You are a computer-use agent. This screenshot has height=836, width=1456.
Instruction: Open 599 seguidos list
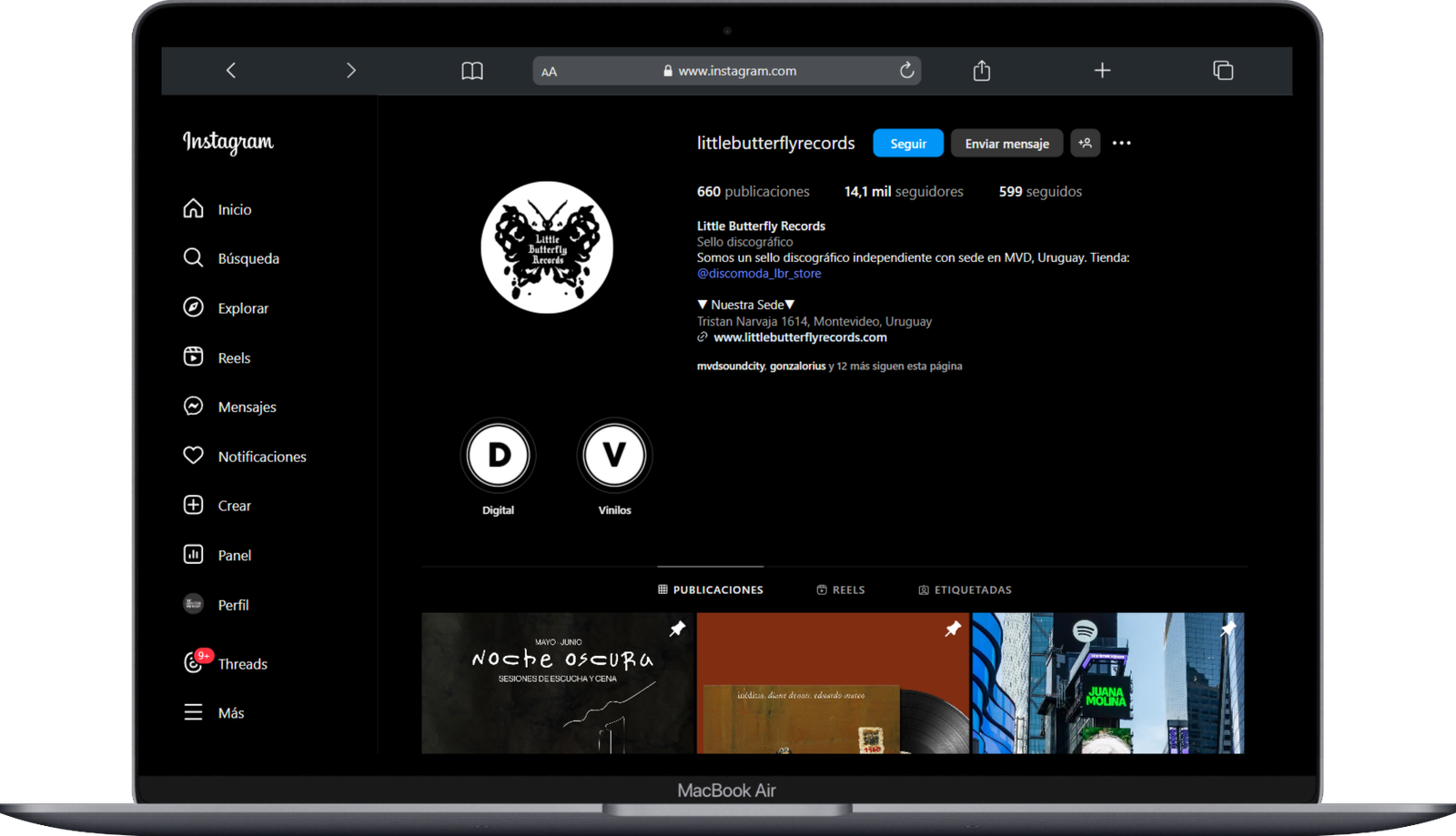[1040, 191]
